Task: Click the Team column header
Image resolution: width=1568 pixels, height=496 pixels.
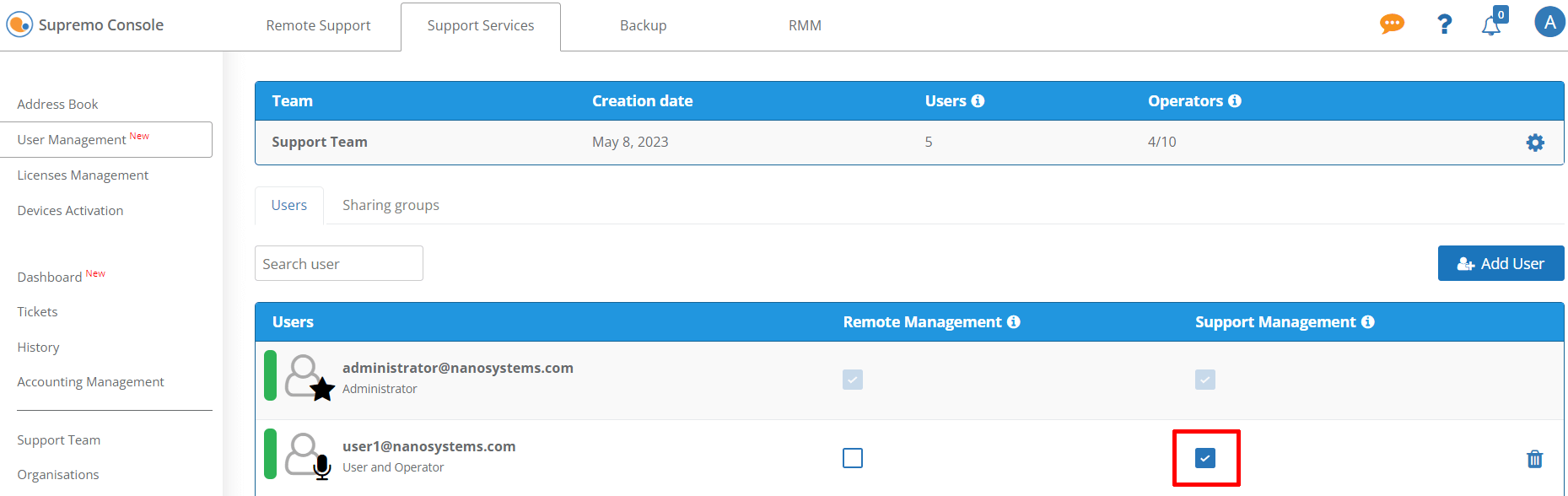Action: 292,100
